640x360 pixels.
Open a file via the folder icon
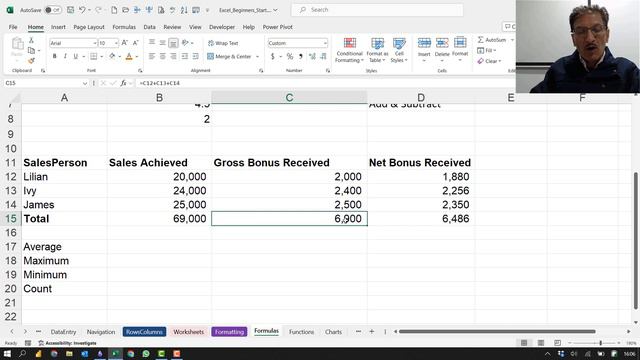126,10
